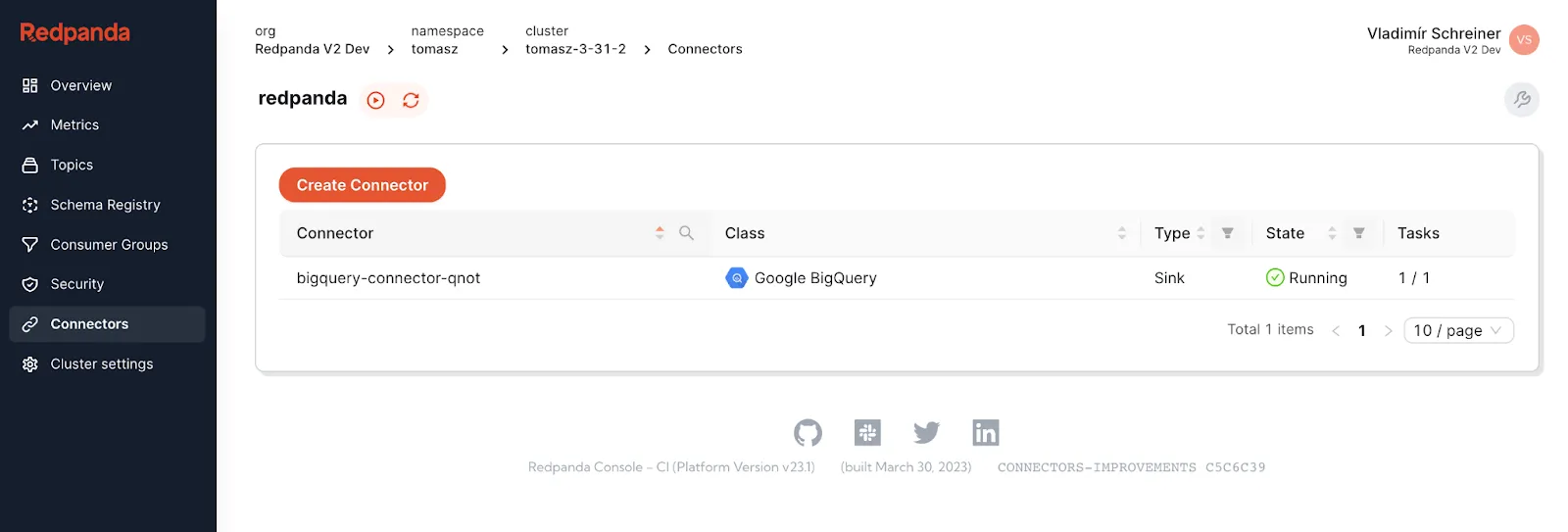1568x532 pixels.
Task: Click the redpanda cluster play icon
Action: [x=375, y=100]
